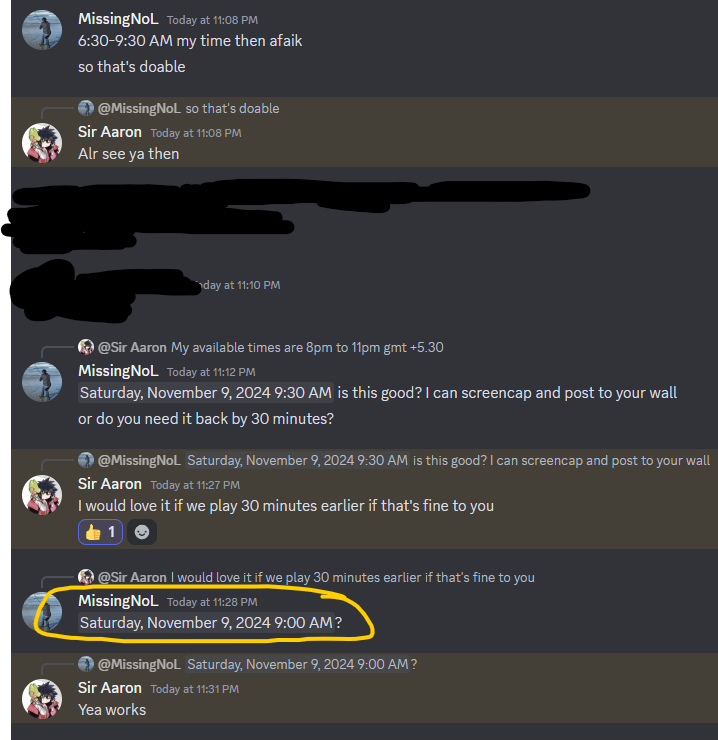Select MissingNoL's avatar next to 11:28 PM message
Viewport: 718px width, 740px height.
[42, 612]
